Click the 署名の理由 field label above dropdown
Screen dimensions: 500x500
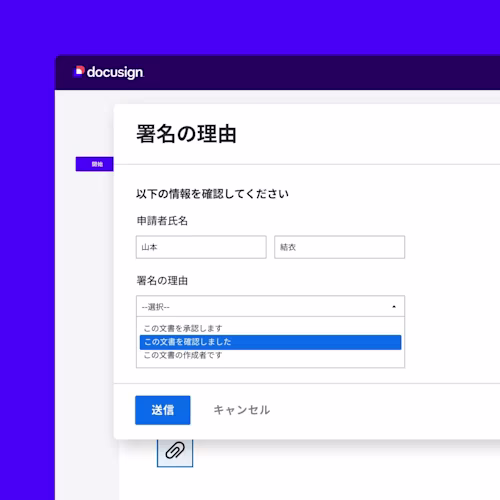click(x=162, y=281)
